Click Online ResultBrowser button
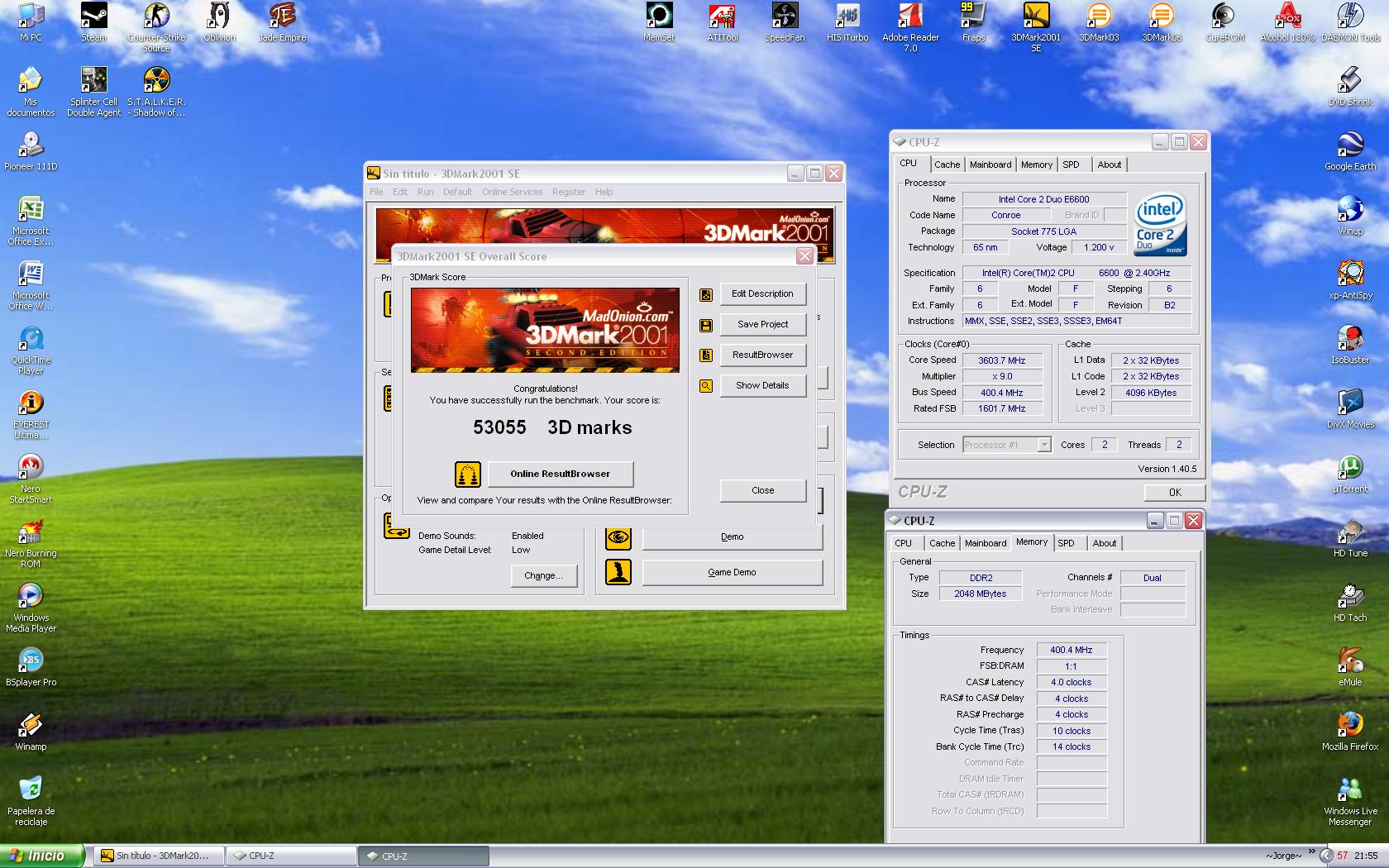Screen dimensions: 1389x868 point(560,474)
